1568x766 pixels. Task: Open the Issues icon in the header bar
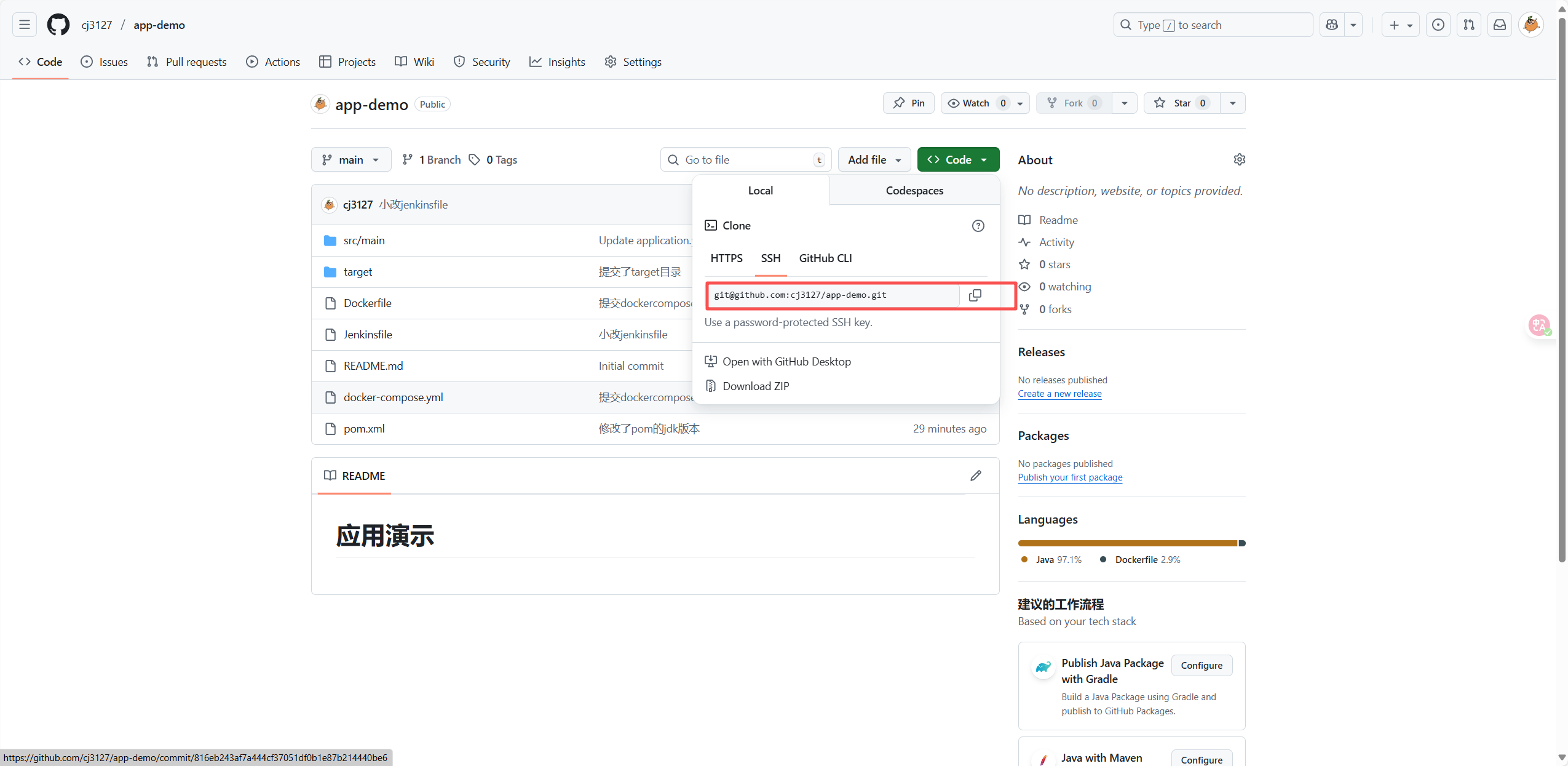click(x=1438, y=25)
